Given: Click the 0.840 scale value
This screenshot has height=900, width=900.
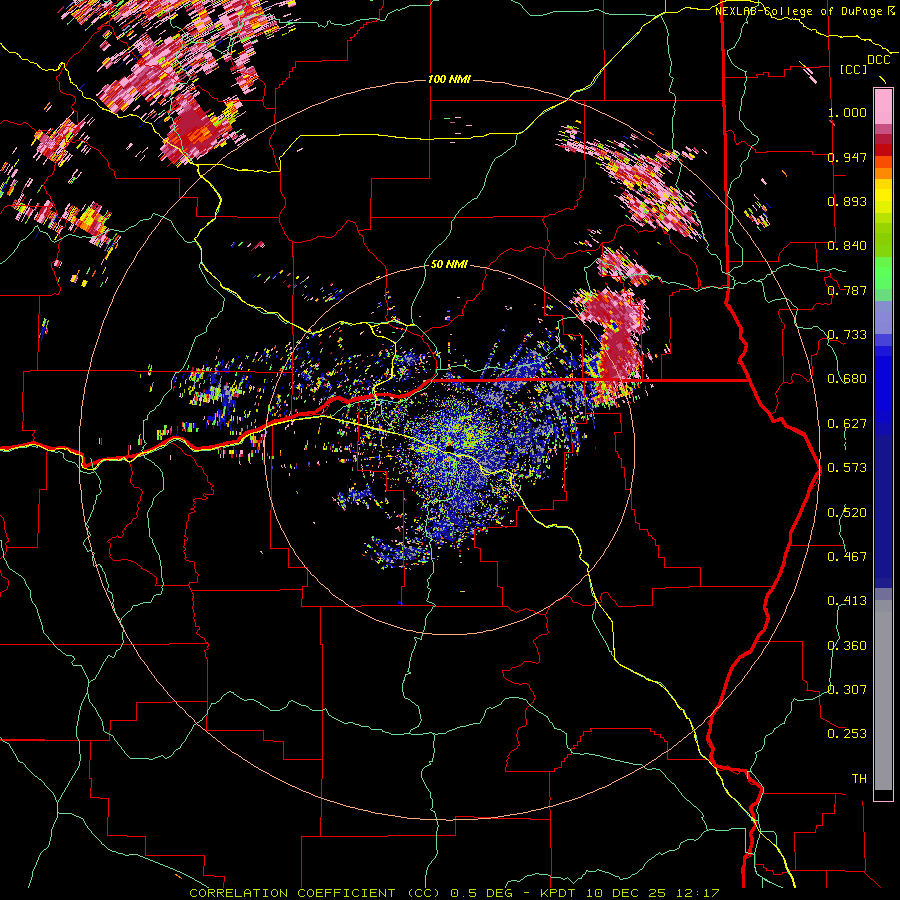Looking at the screenshot, I should coord(847,246).
